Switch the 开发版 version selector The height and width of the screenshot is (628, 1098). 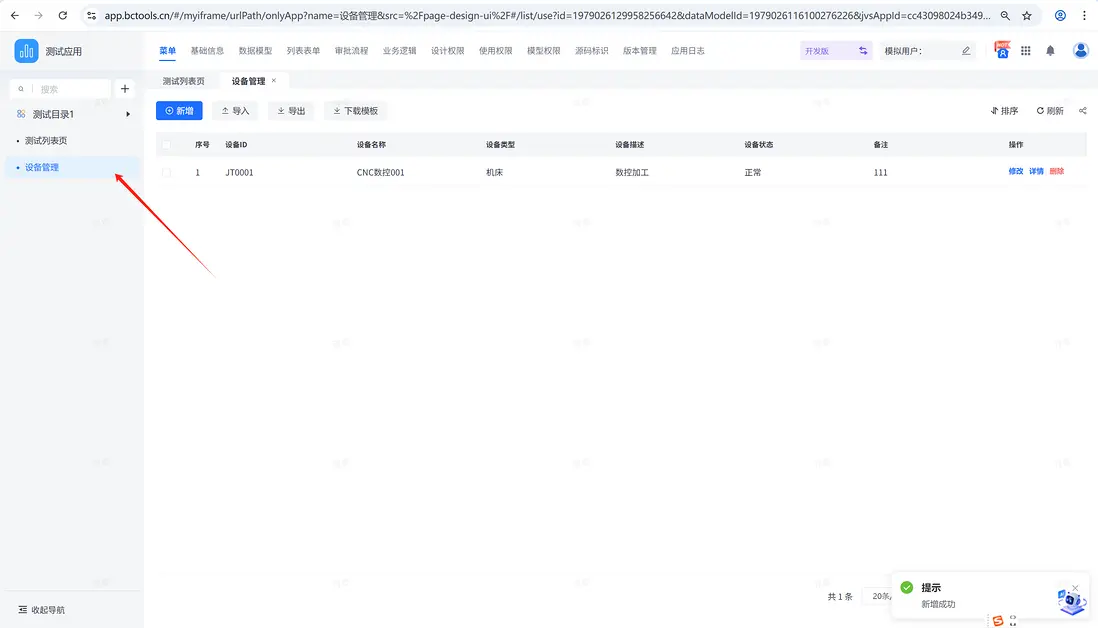pyautogui.click(x=835, y=51)
